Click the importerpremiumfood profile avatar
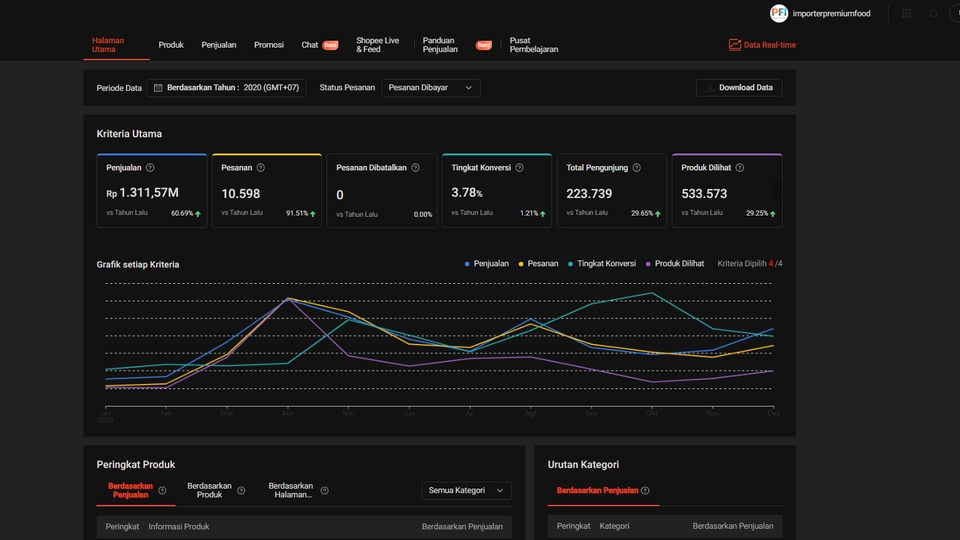960x540 pixels. coord(779,13)
